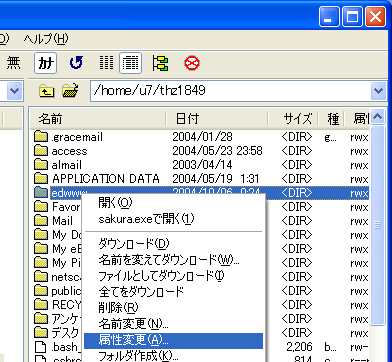Click the RECY... folder icon
The width and height of the screenshot is (392, 362).
pos(41,305)
